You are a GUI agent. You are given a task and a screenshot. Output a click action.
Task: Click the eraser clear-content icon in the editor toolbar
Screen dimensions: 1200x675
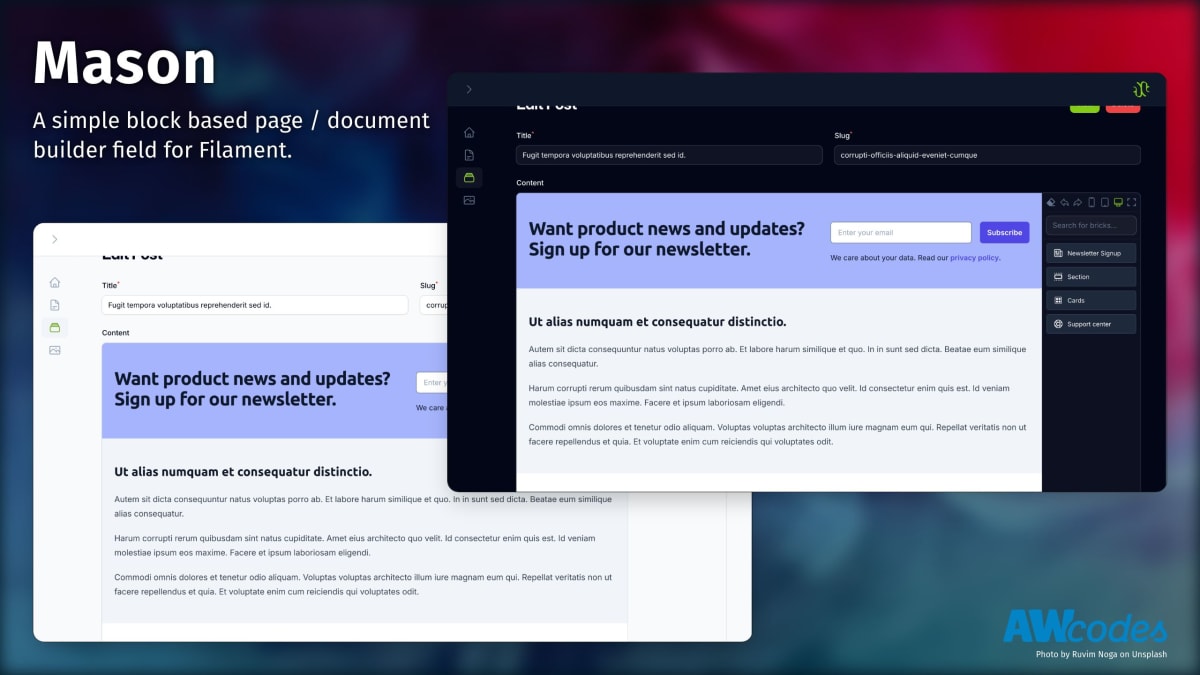tap(1052, 202)
